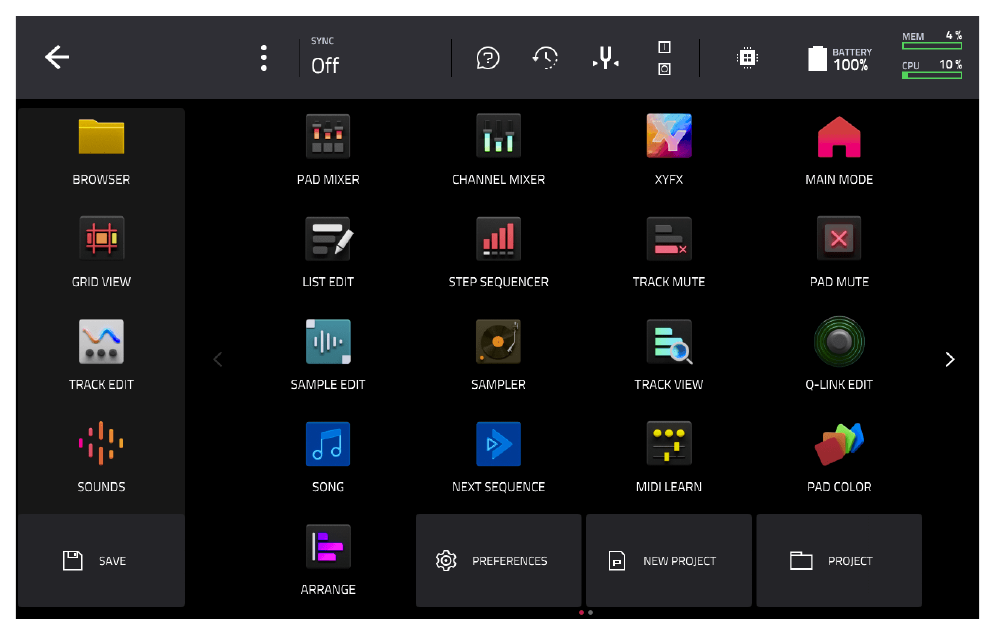Open the Sounds mode

(x=101, y=457)
